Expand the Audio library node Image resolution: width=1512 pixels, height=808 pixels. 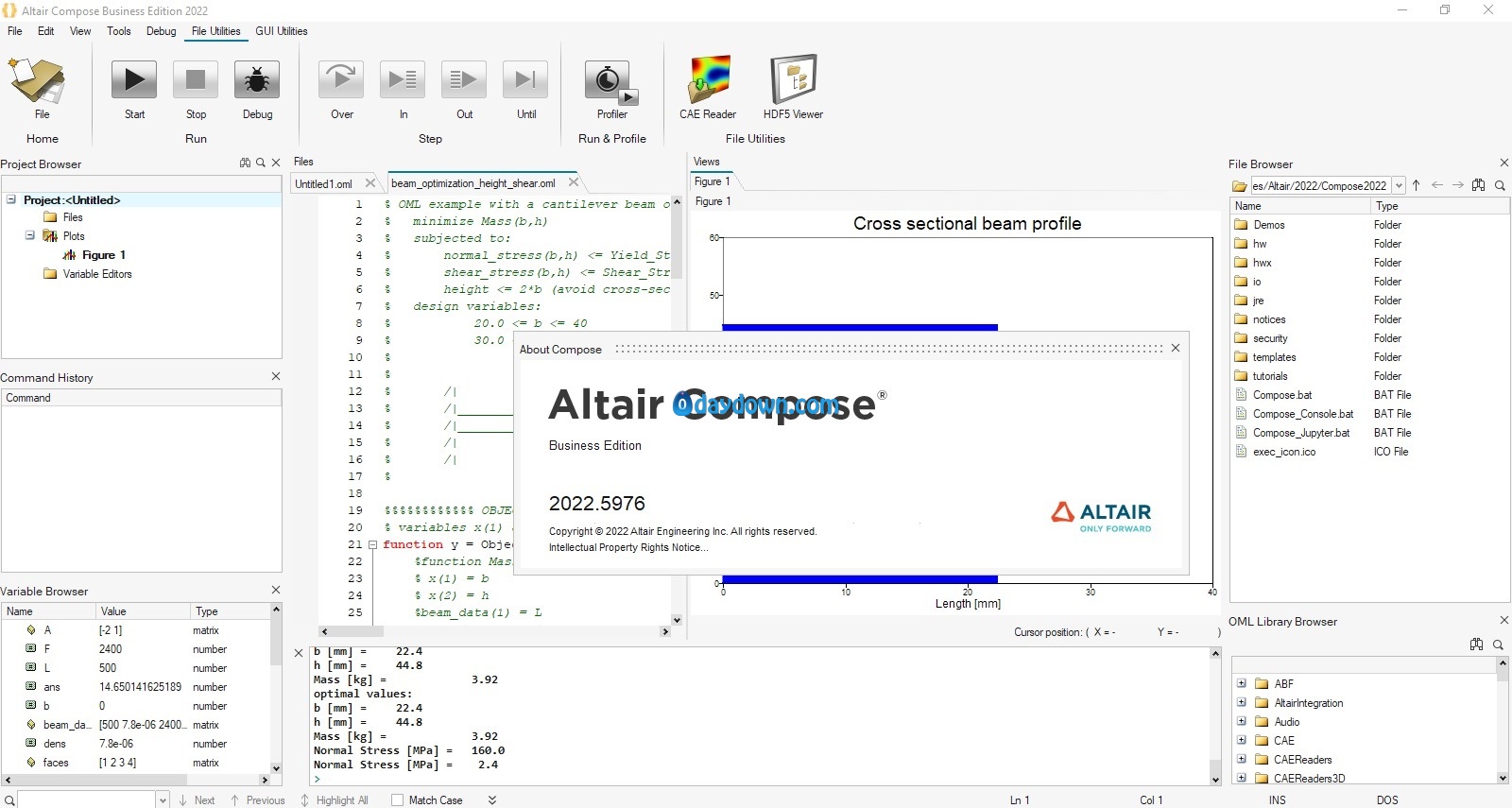[x=1242, y=721]
